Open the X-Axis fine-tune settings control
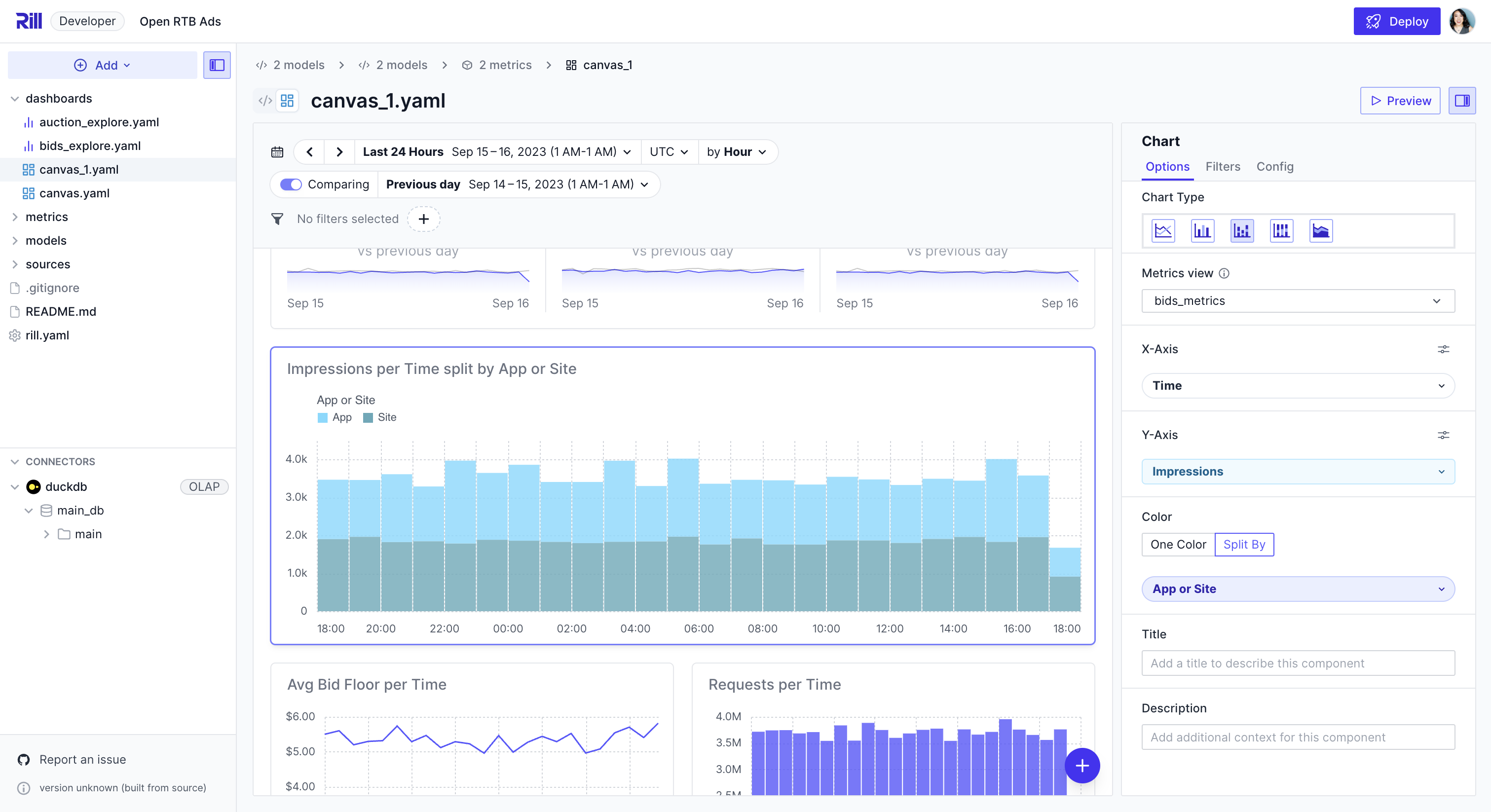Screen dimensions: 1491x812 click(x=1444, y=349)
